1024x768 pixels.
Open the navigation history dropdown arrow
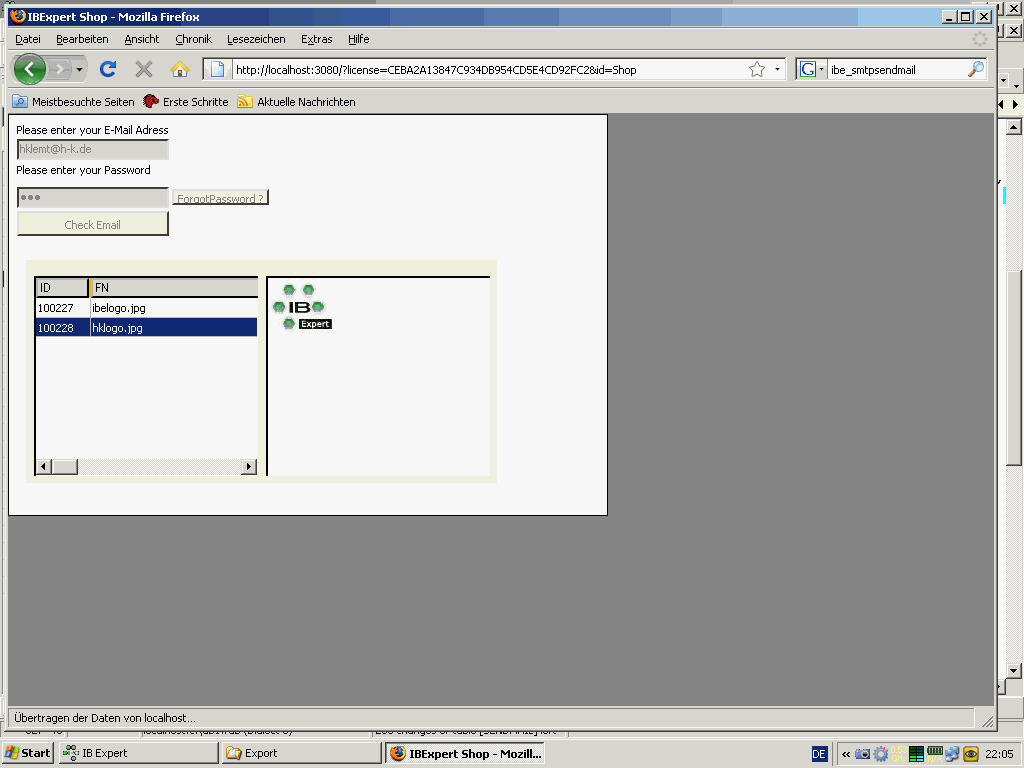click(79, 69)
